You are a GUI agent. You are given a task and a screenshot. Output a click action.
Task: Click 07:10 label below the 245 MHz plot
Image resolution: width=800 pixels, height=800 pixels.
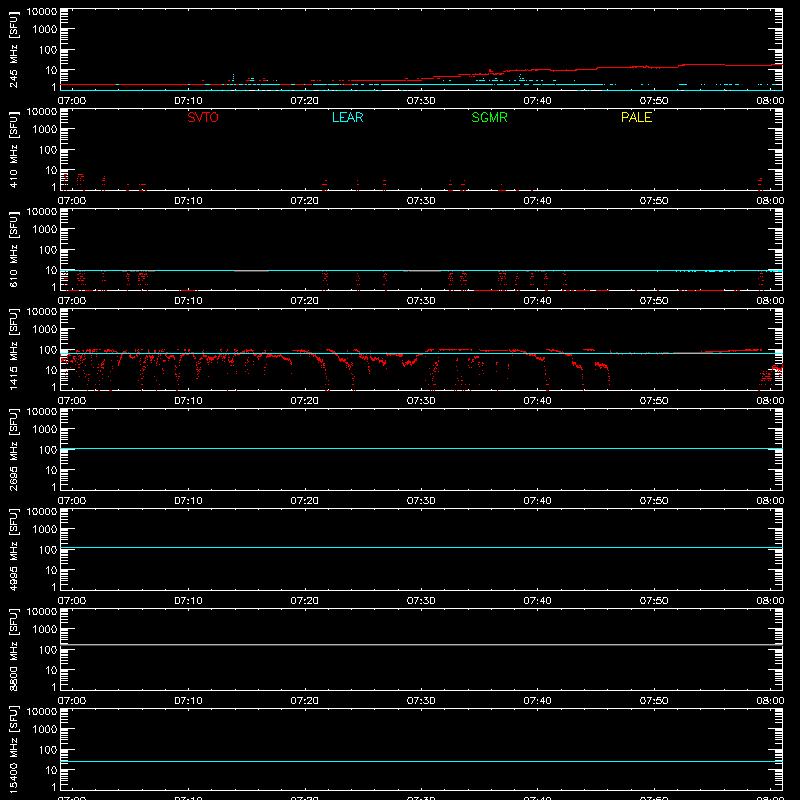tap(188, 101)
